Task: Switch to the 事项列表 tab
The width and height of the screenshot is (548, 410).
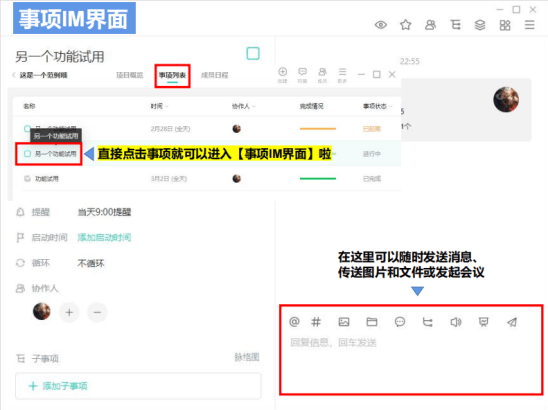Action: 172,75
